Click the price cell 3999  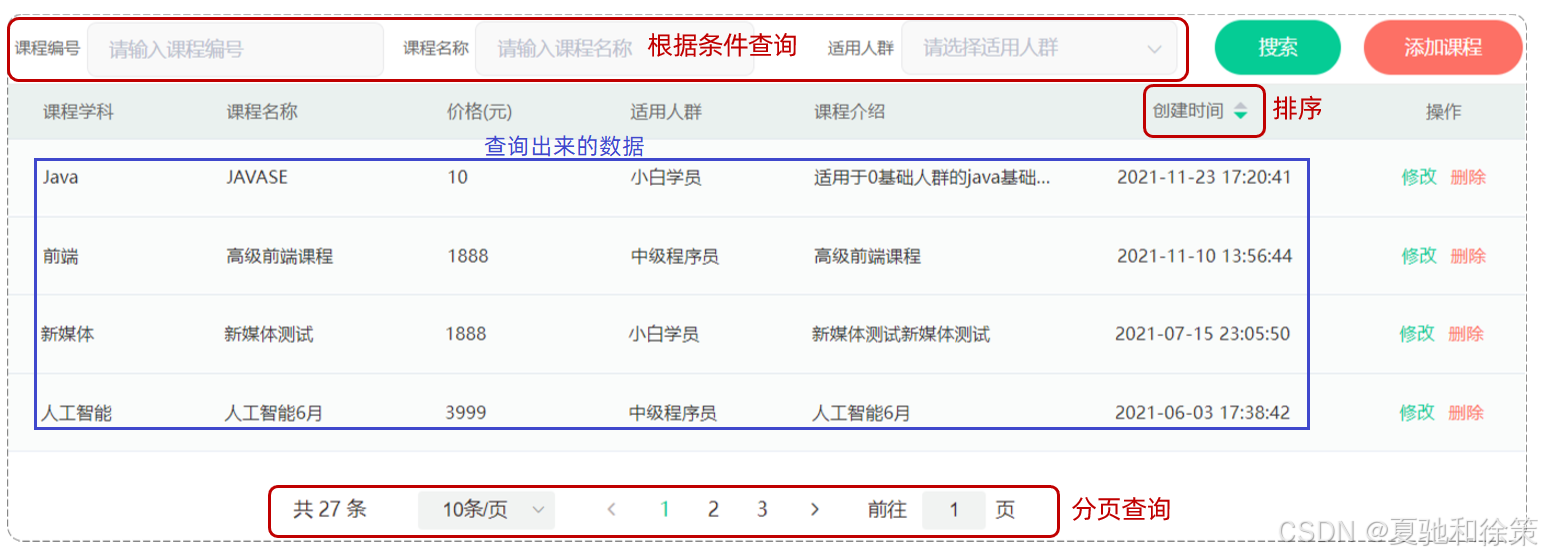[466, 412]
